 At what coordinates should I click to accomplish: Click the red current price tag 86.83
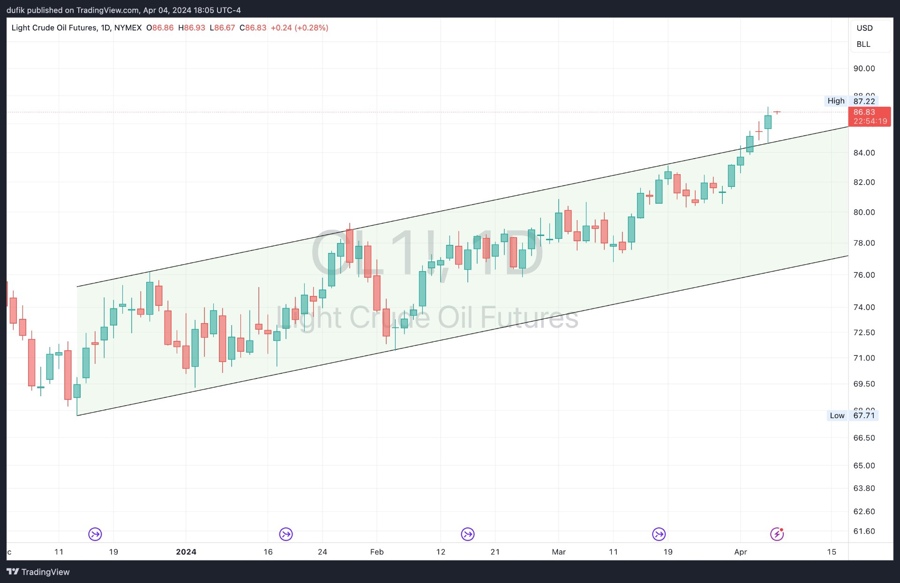click(x=864, y=112)
